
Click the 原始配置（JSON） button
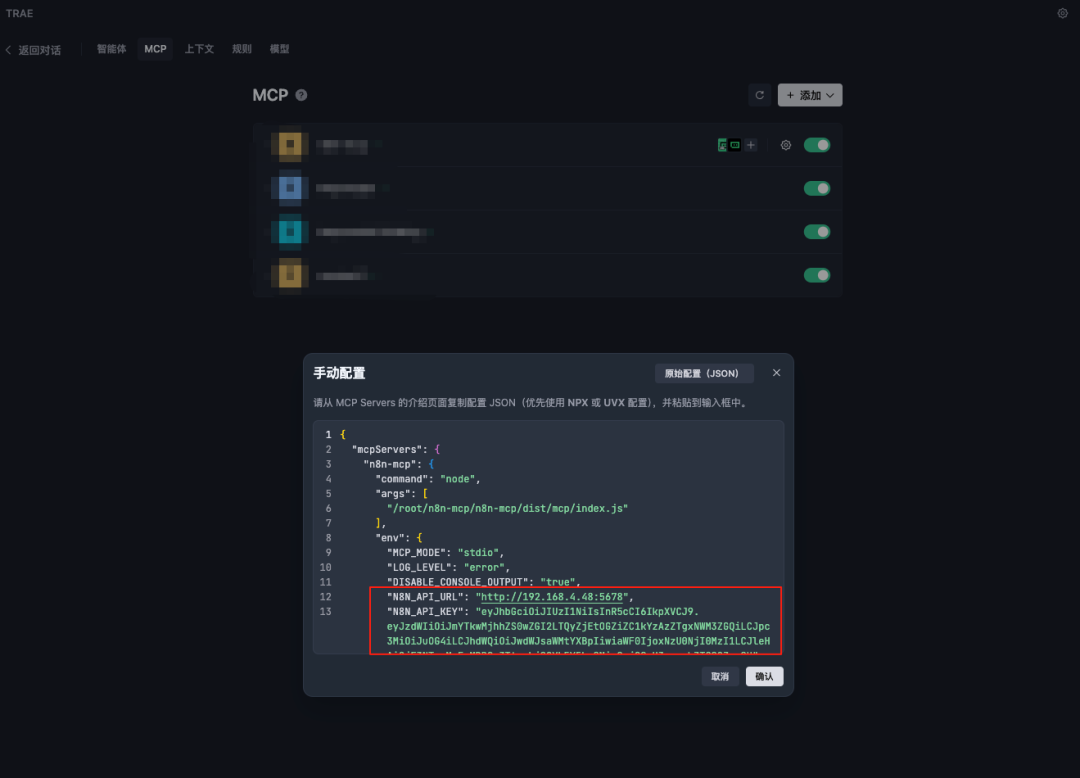[x=704, y=372]
